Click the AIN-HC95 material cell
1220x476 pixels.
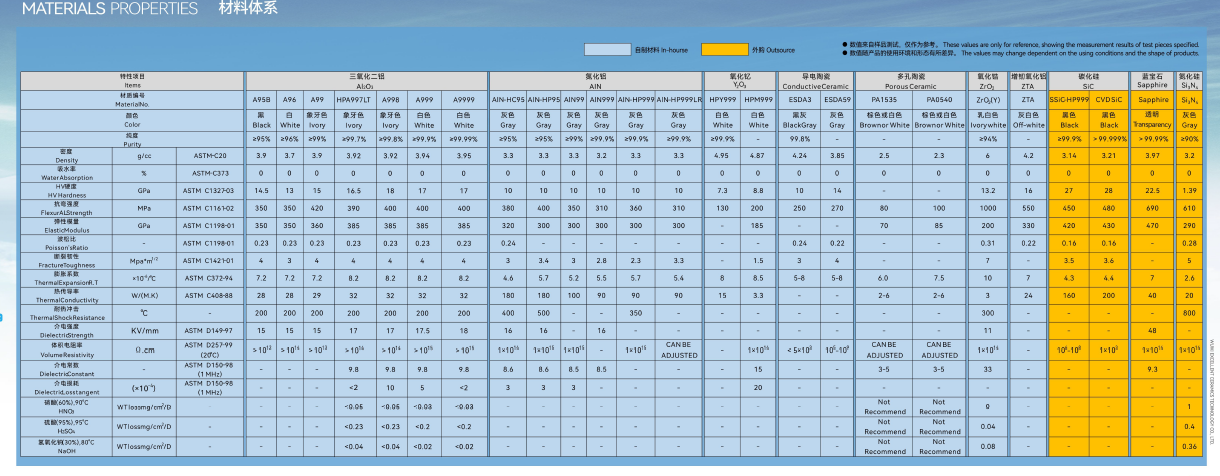click(507, 100)
